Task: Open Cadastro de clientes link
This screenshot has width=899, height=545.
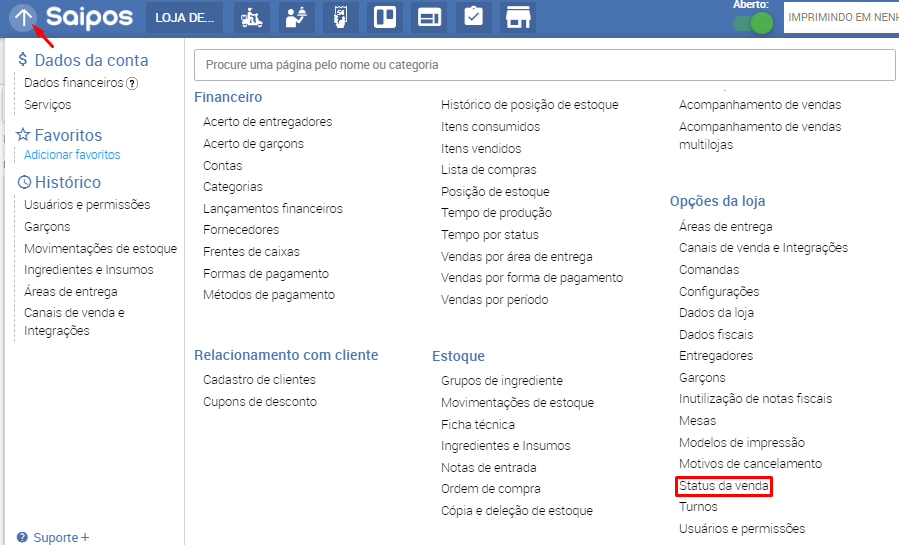Action: click(259, 380)
